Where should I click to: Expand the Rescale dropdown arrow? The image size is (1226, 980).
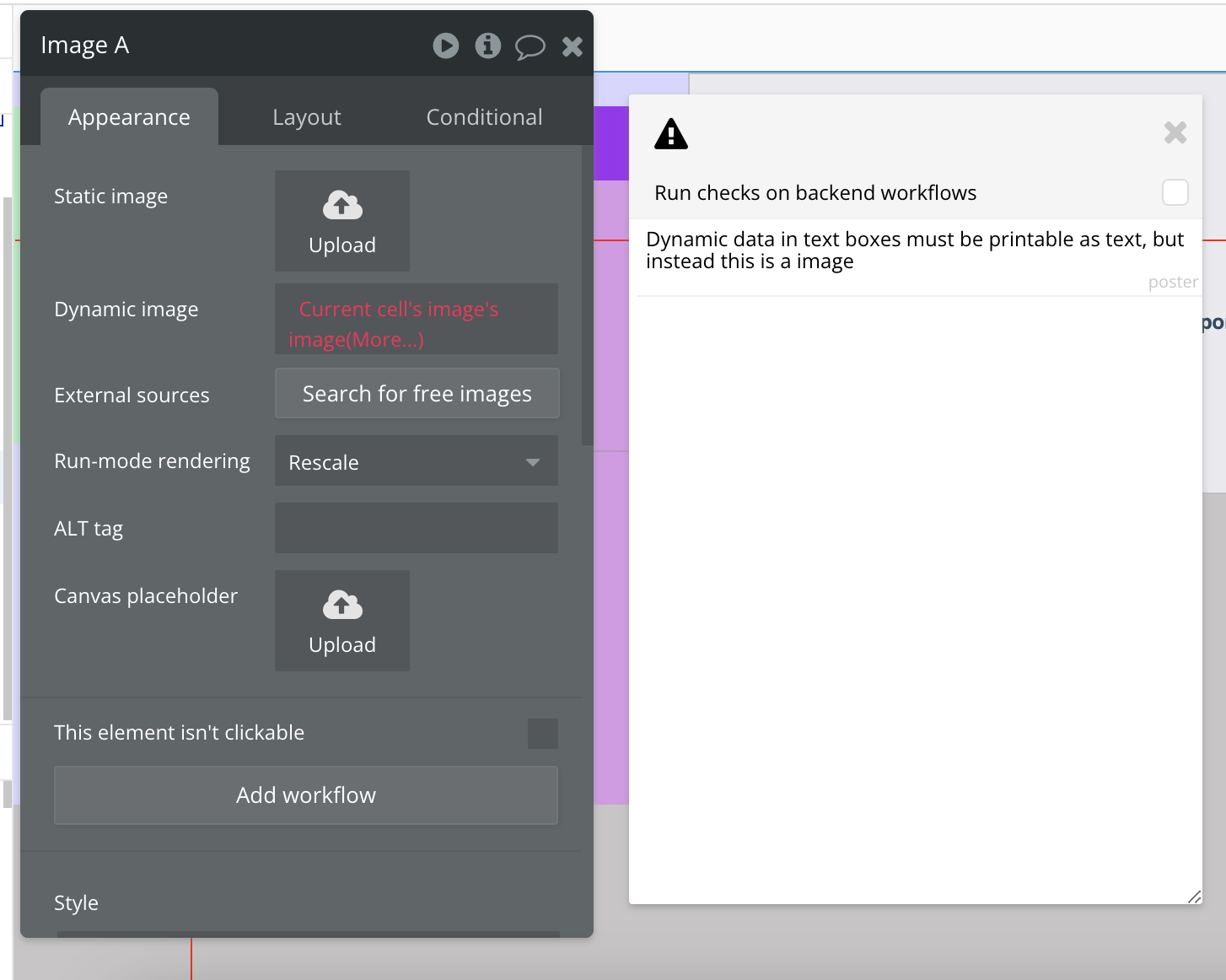click(533, 462)
